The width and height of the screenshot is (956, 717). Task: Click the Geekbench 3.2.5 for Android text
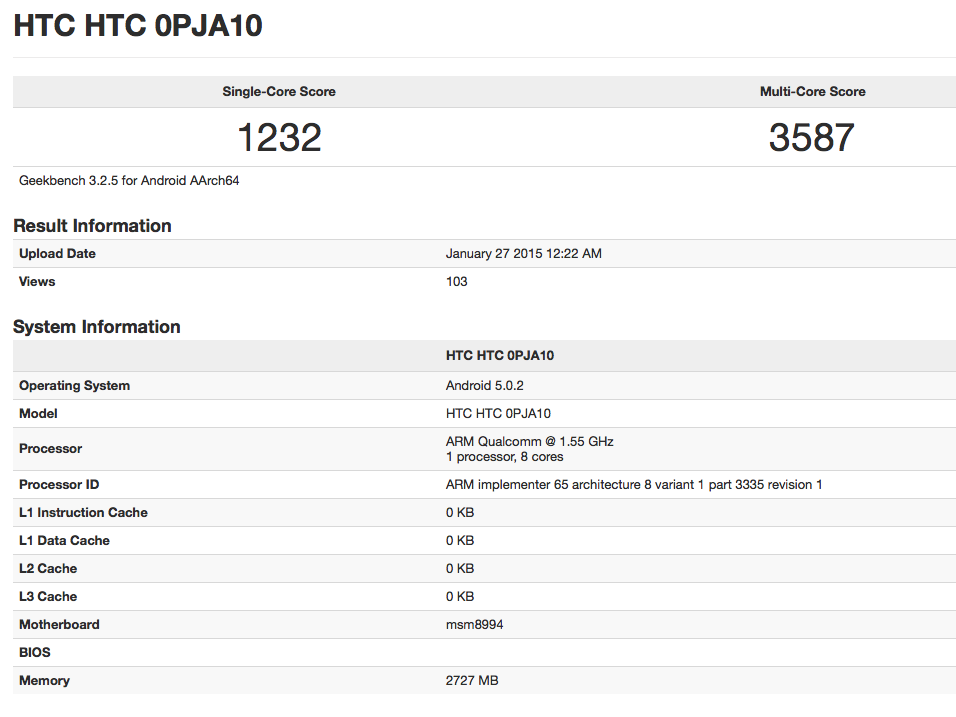(x=129, y=181)
